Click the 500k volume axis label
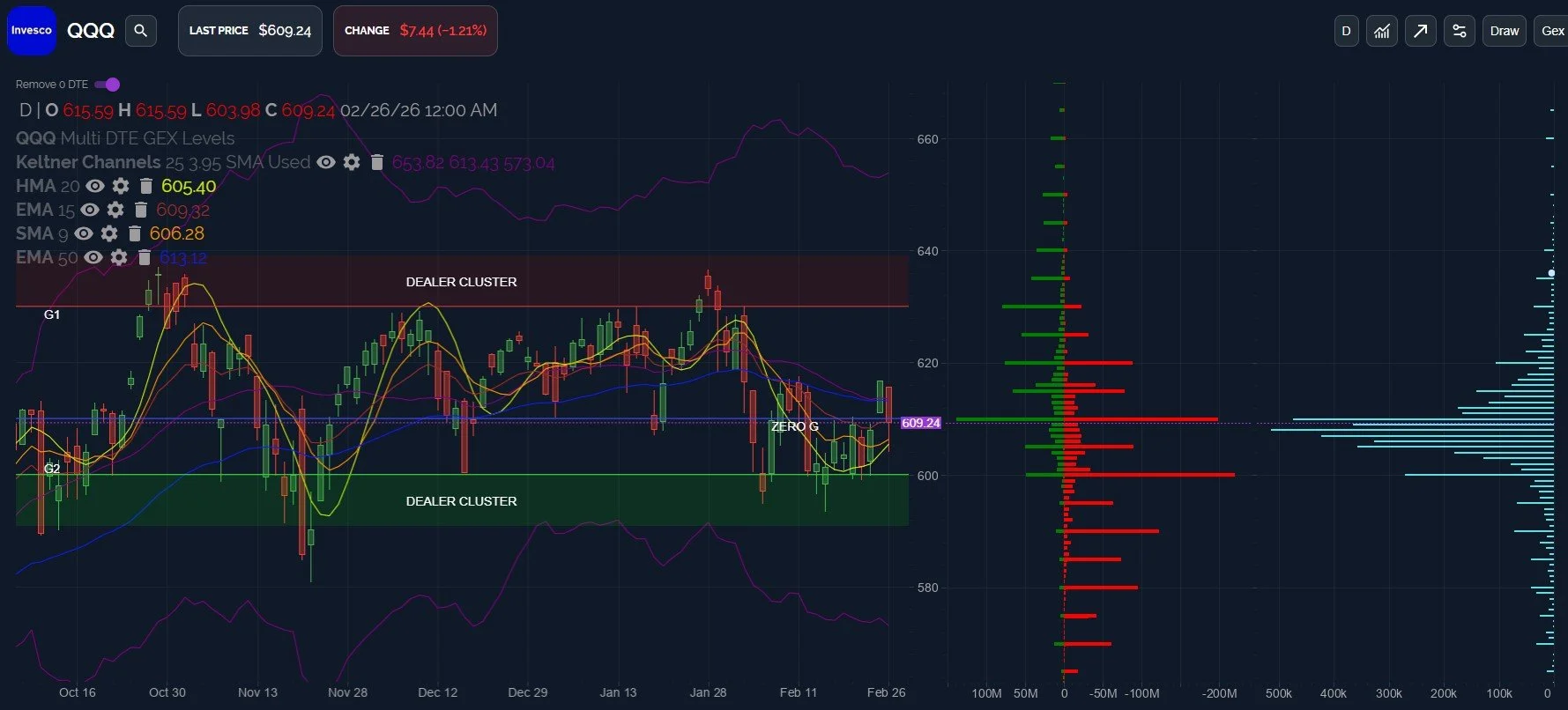 tap(1279, 693)
